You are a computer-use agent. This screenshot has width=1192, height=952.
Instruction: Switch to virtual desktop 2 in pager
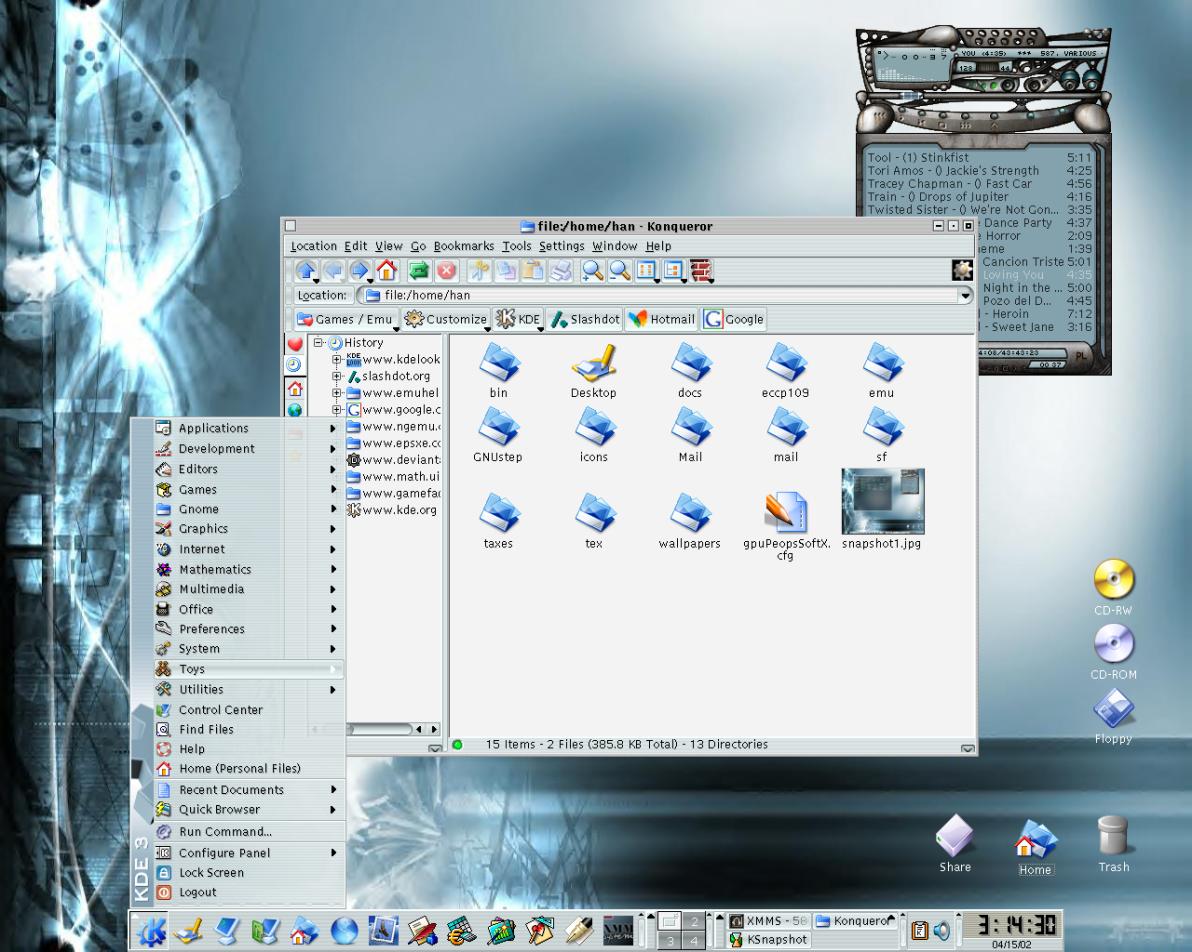(694, 921)
